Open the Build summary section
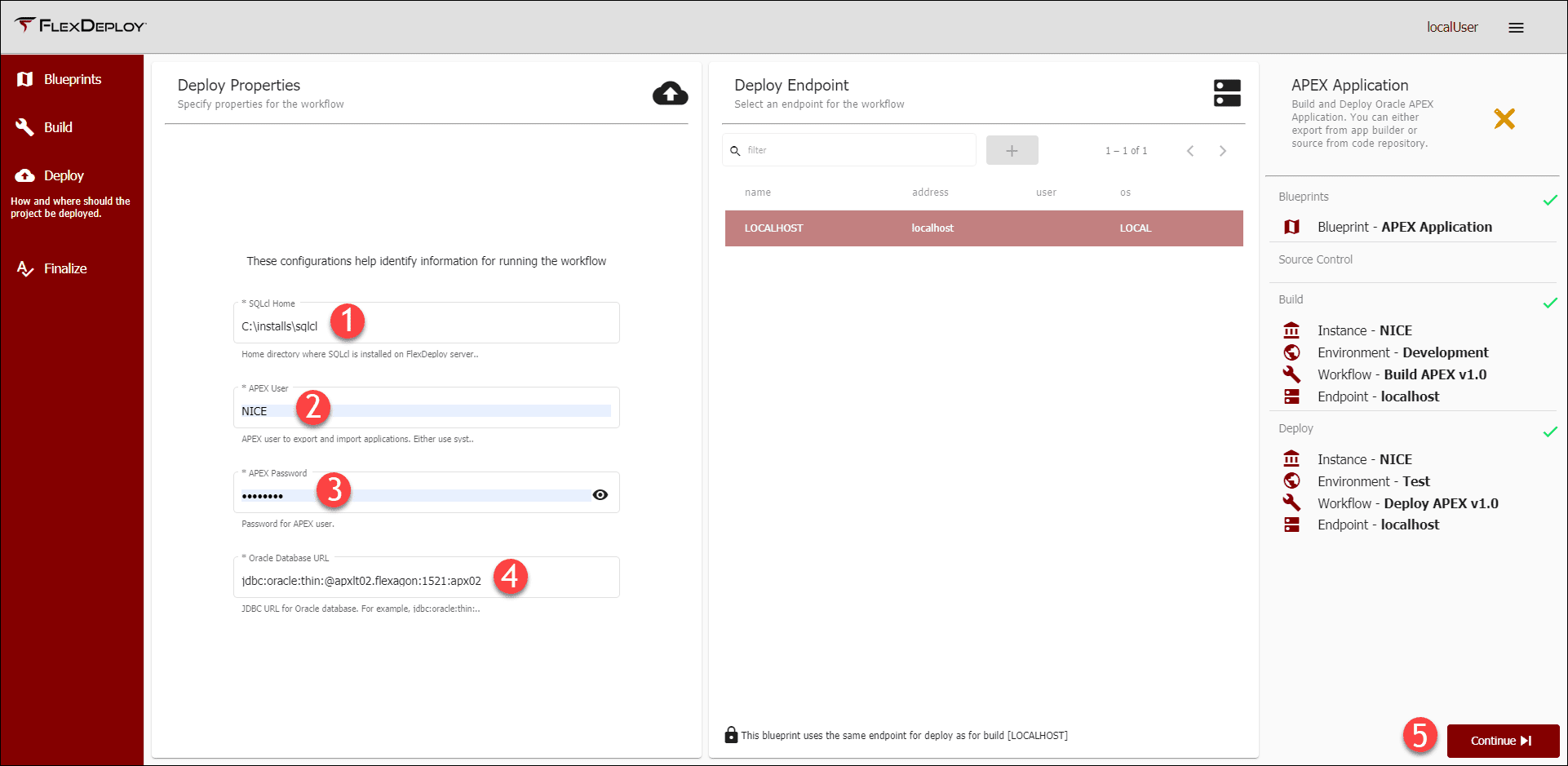The image size is (1568, 766). click(x=1291, y=299)
